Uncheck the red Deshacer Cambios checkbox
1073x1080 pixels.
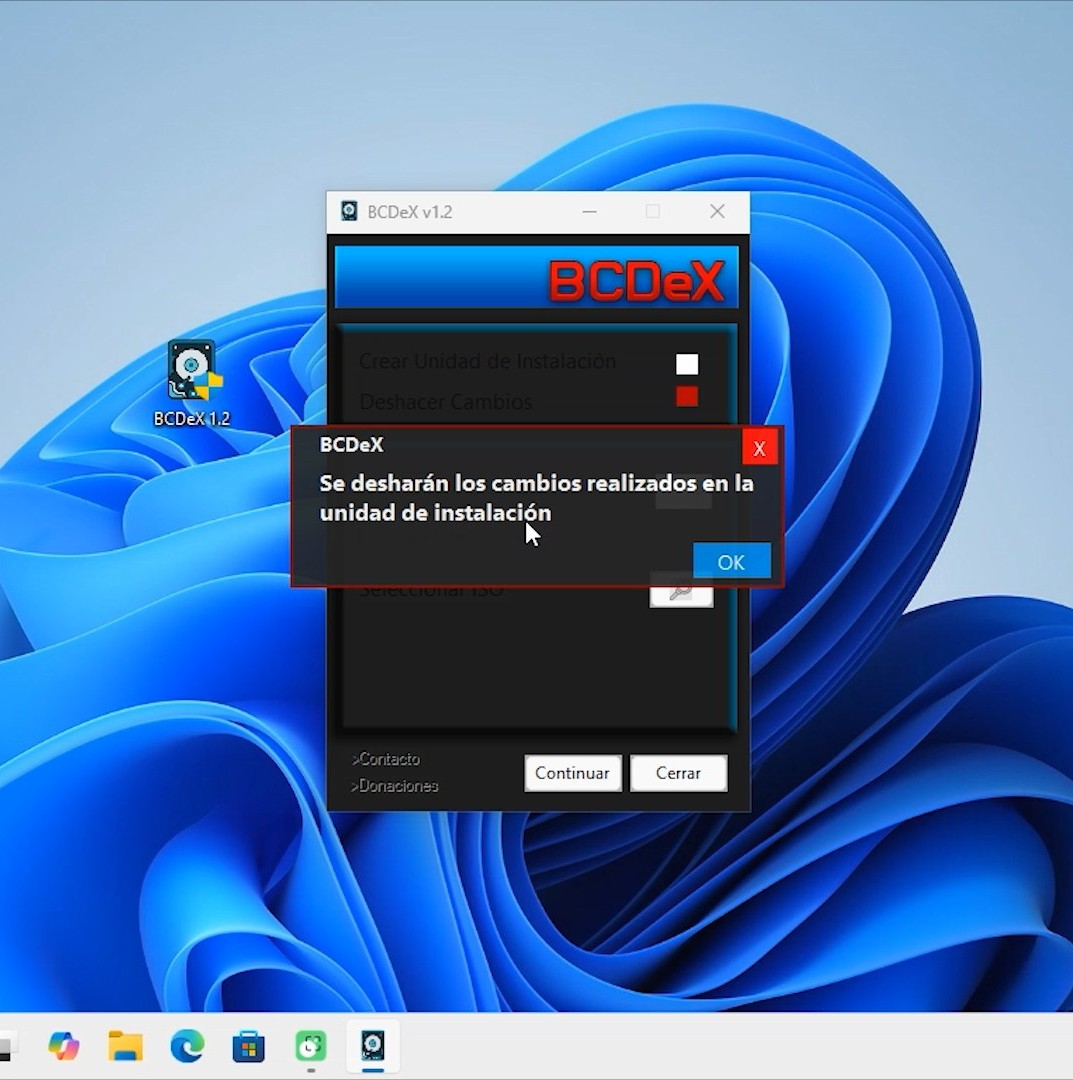pyautogui.click(x=687, y=397)
